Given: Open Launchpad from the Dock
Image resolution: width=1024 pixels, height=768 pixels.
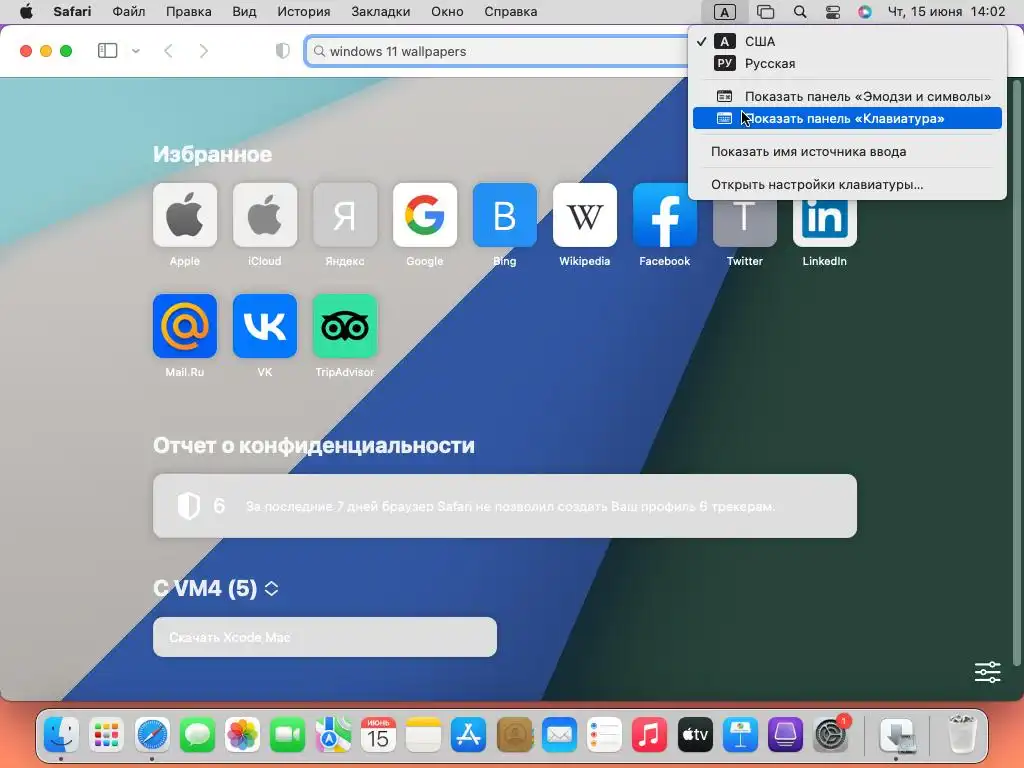Looking at the screenshot, I should point(106,735).
